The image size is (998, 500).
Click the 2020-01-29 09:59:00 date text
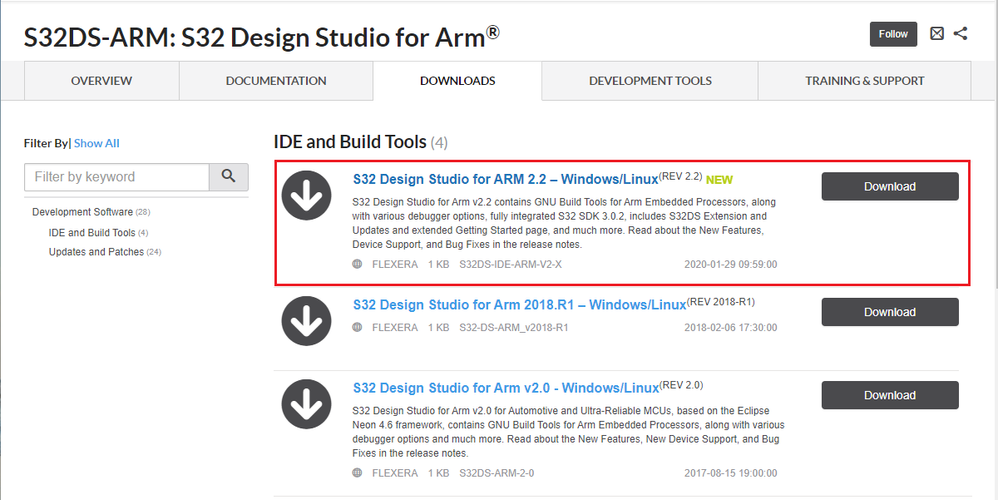[731, 264]
